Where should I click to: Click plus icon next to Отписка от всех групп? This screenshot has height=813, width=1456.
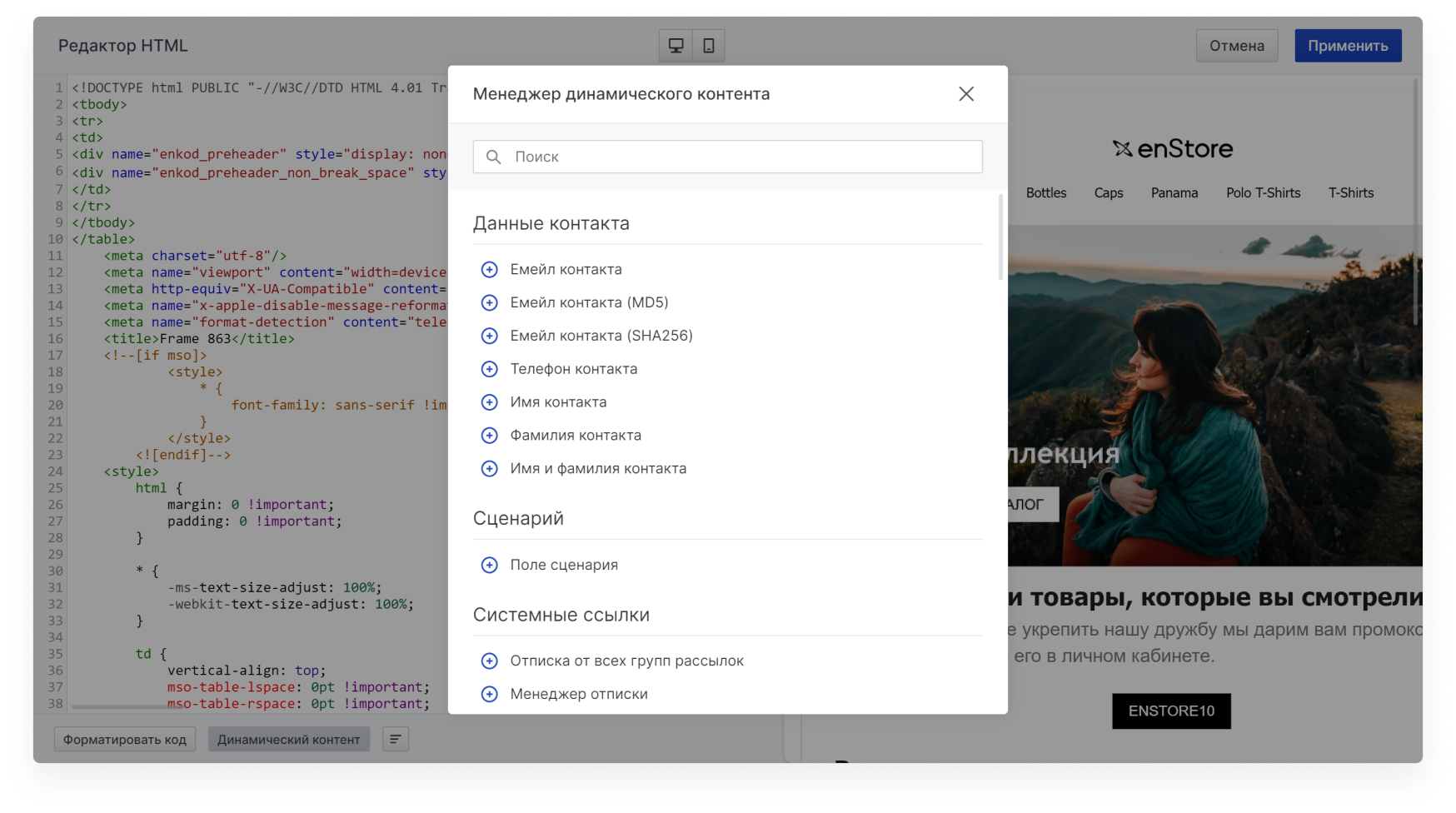click(490, 661)
